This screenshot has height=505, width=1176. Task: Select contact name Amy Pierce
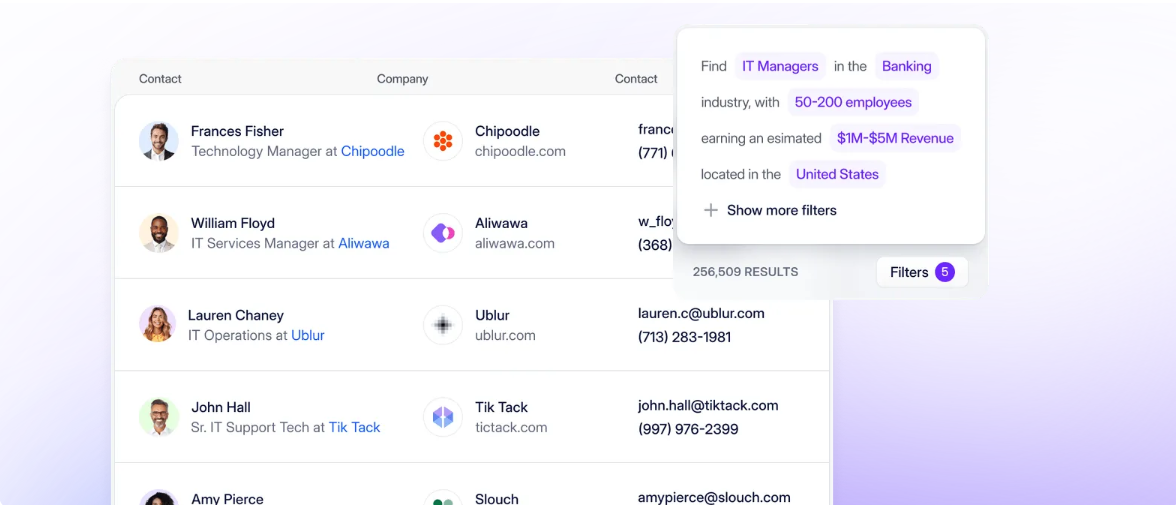pyautogui.click(x=227, y=498)
